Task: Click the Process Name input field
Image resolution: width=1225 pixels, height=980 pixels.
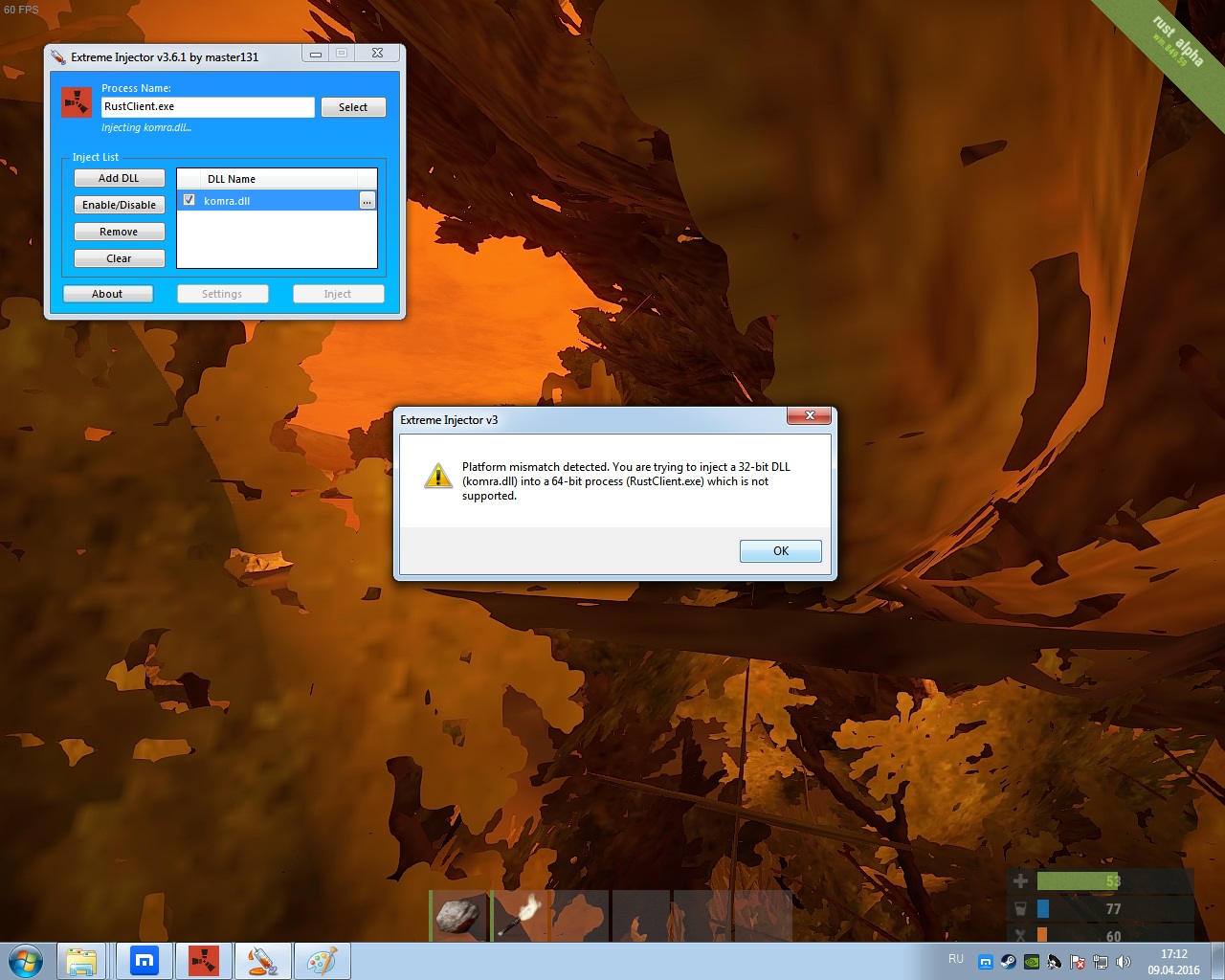Action: tap(208, 107)
